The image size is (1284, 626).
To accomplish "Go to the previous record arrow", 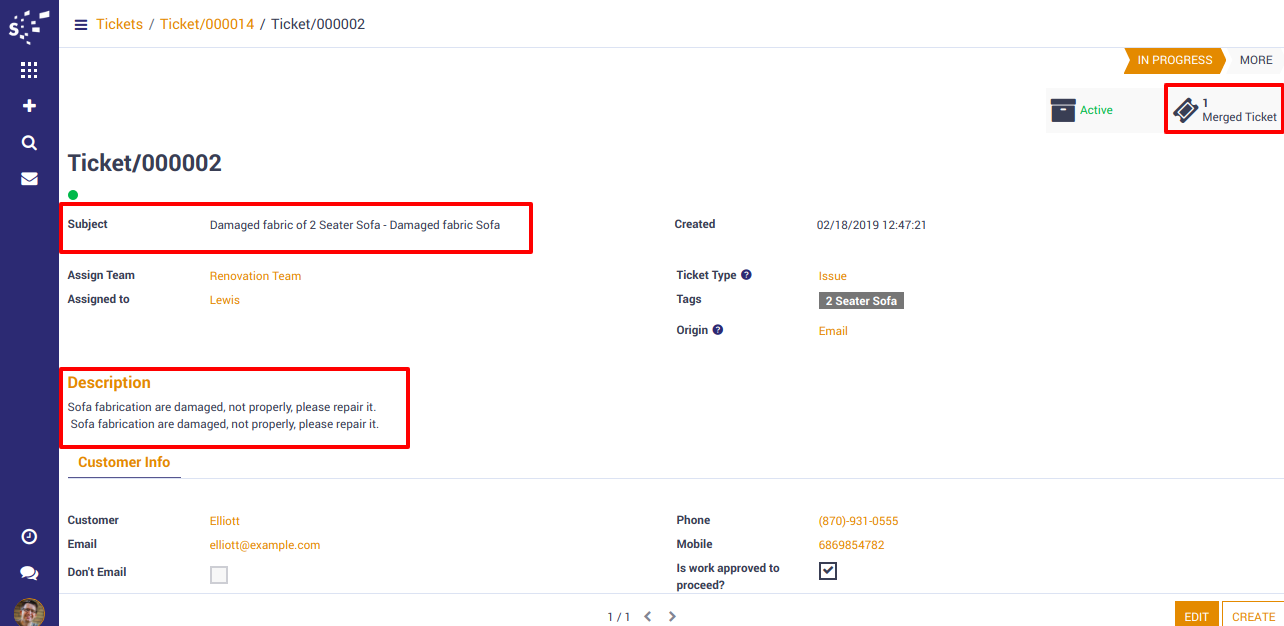I will 648,617.
